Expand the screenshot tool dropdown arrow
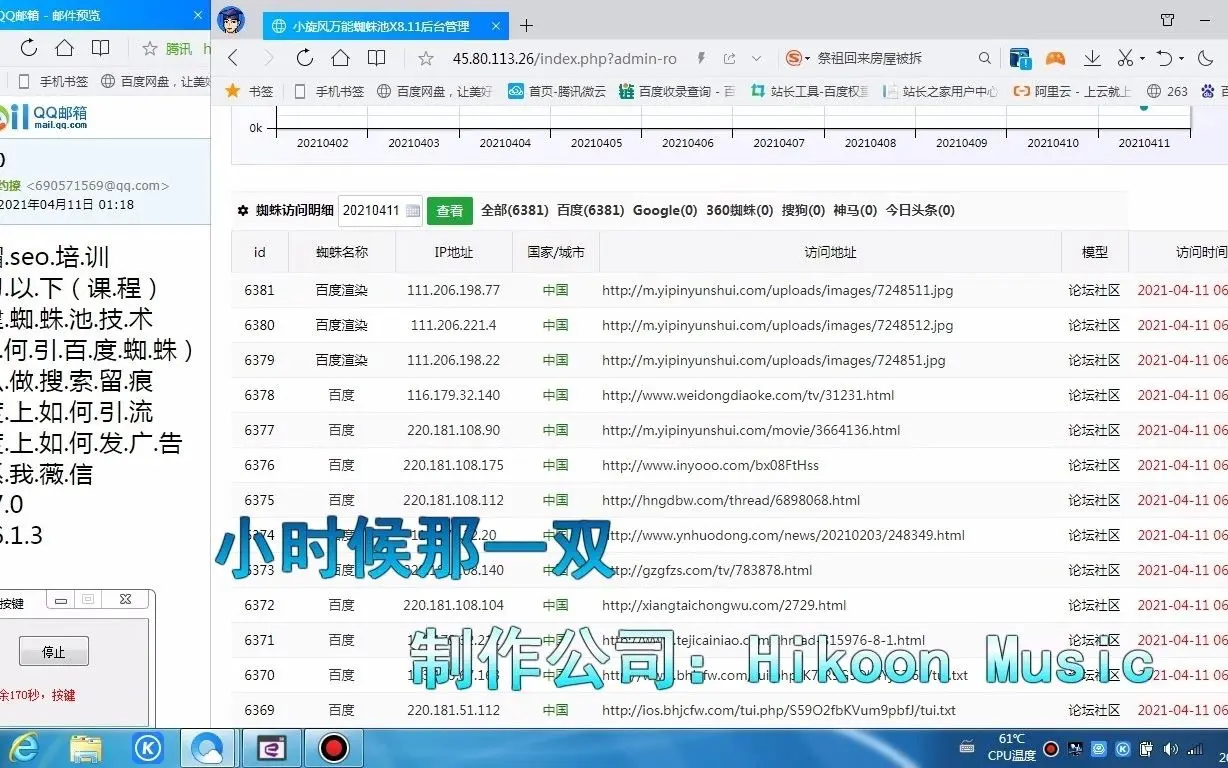 [1142, 58]
